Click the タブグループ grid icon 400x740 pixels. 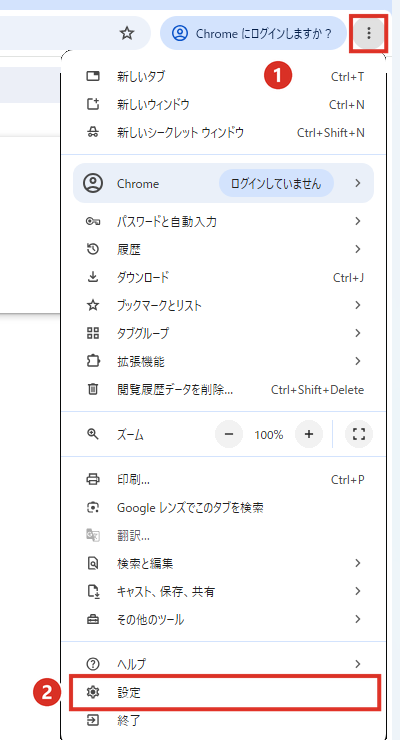(x=93, y=333)
